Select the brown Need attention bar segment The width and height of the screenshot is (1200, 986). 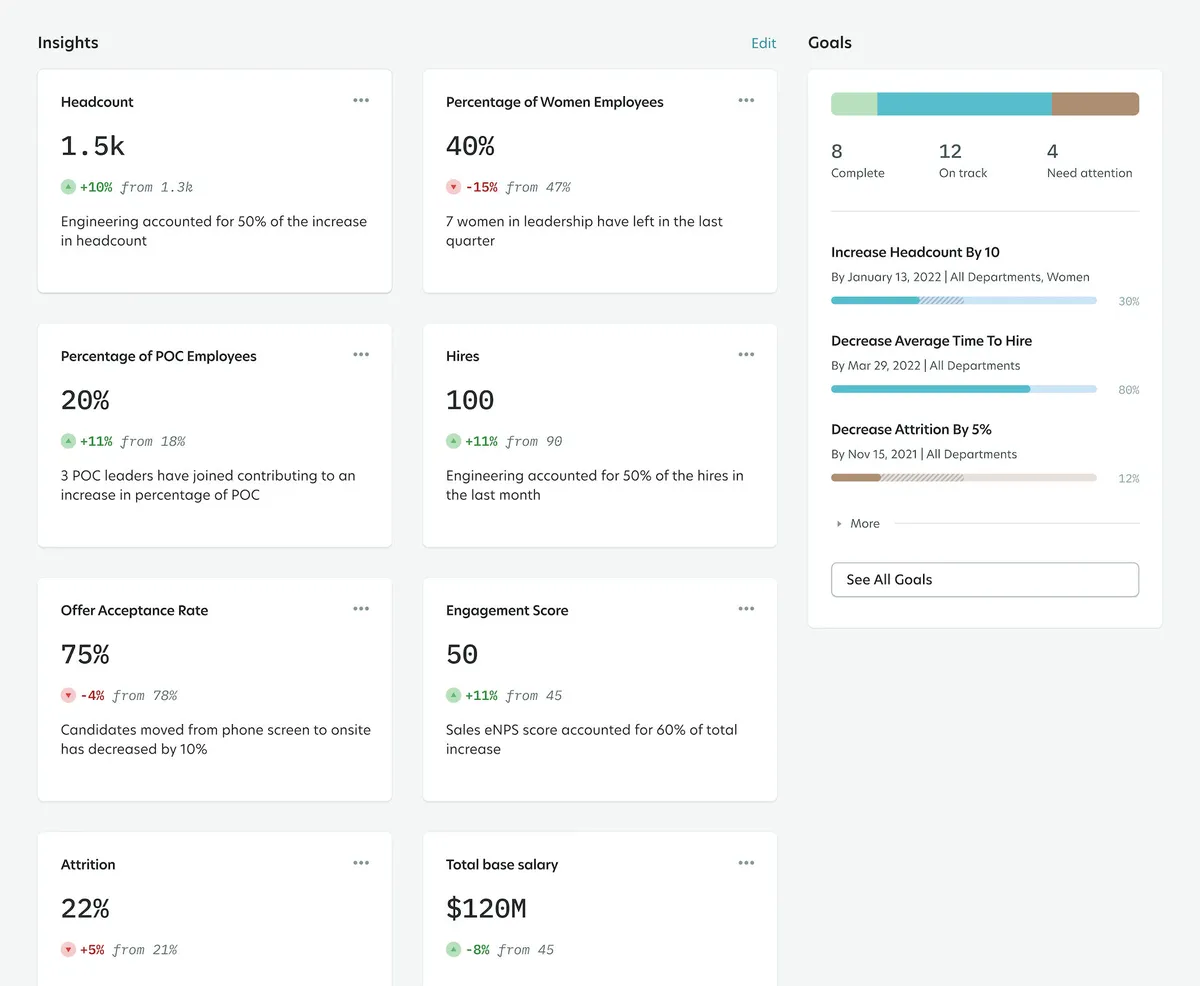click(1095, 104)
